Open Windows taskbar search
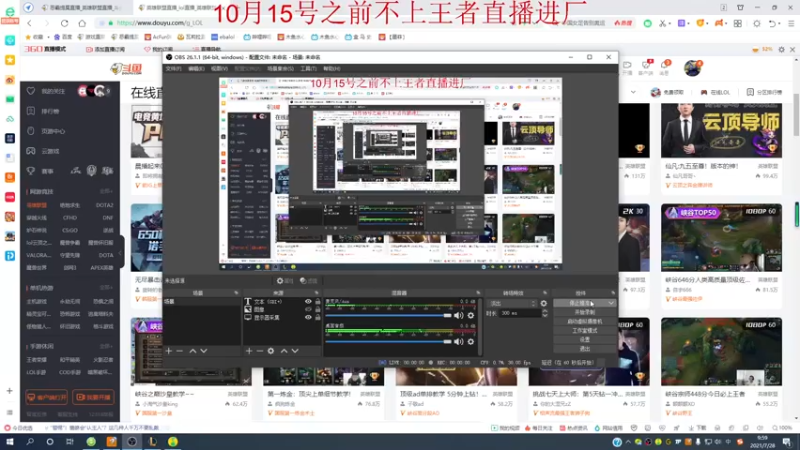 click(30, 442)
